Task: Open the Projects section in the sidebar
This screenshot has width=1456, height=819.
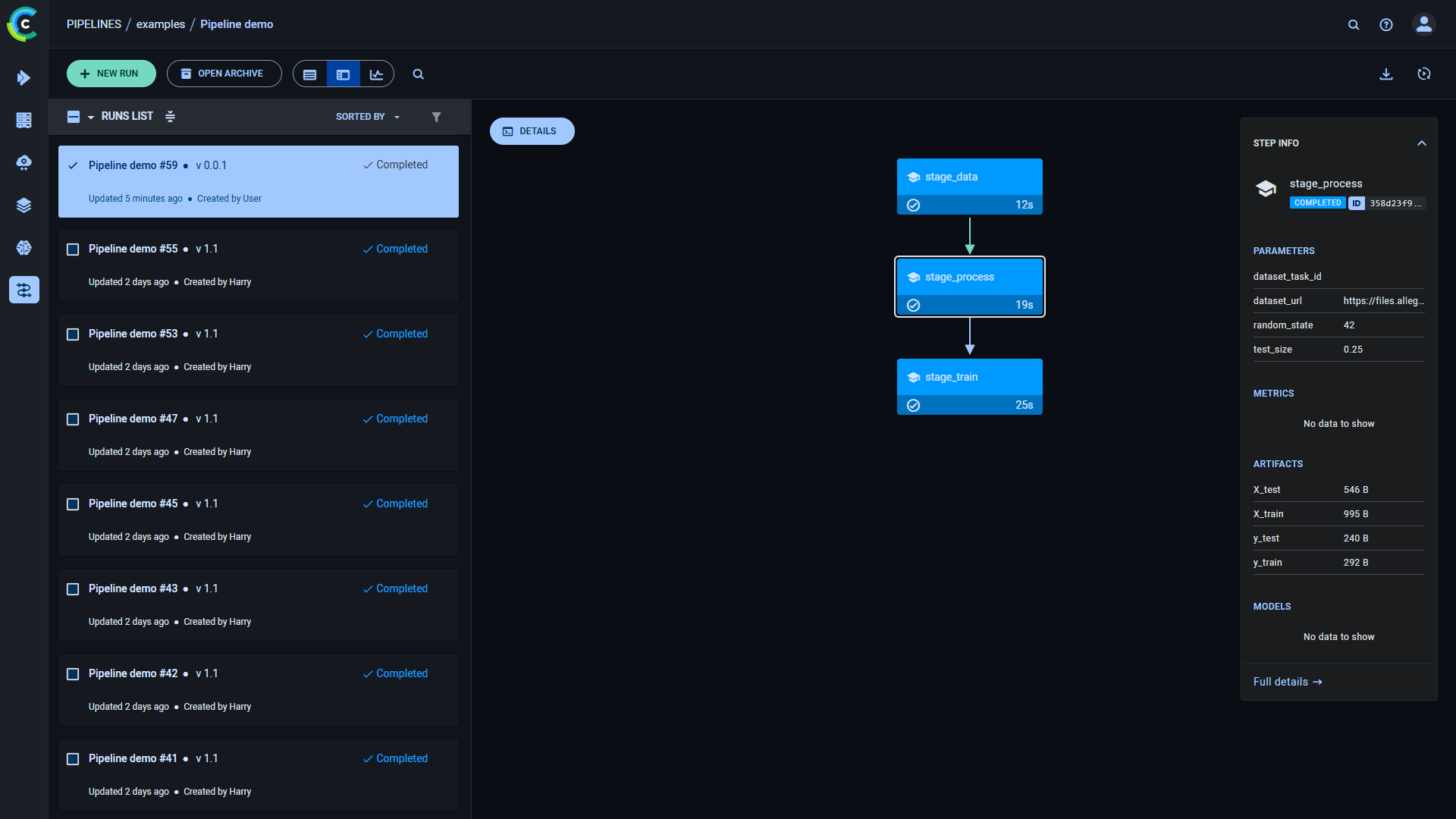Action: point(24,77)
